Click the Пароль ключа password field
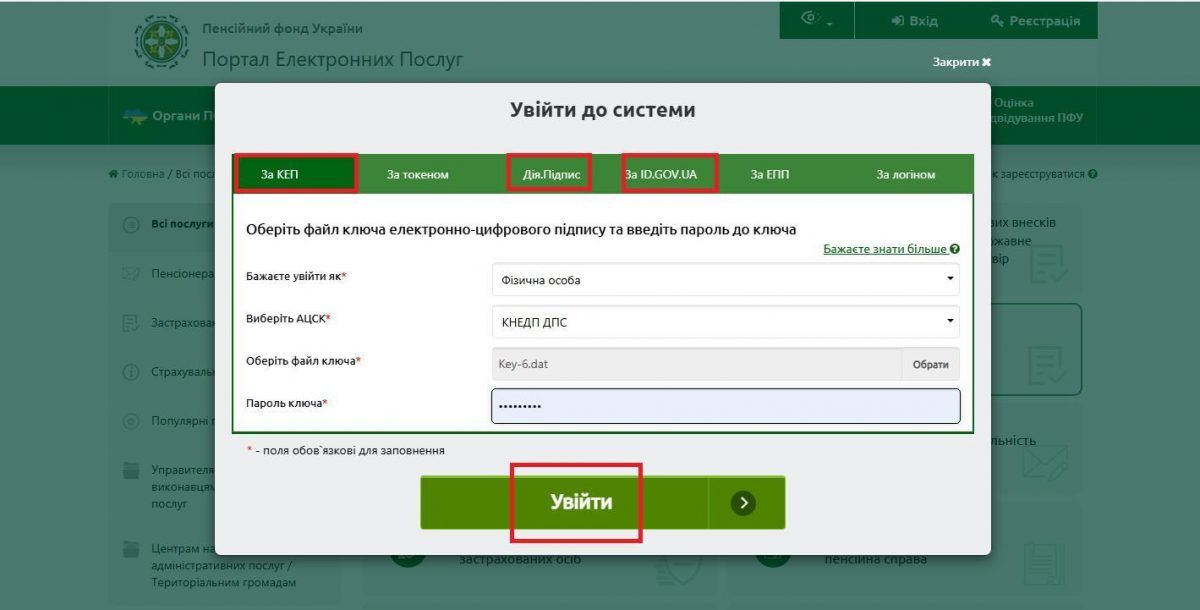Viewport: 1200px width, 610px height. coord(724,405)
